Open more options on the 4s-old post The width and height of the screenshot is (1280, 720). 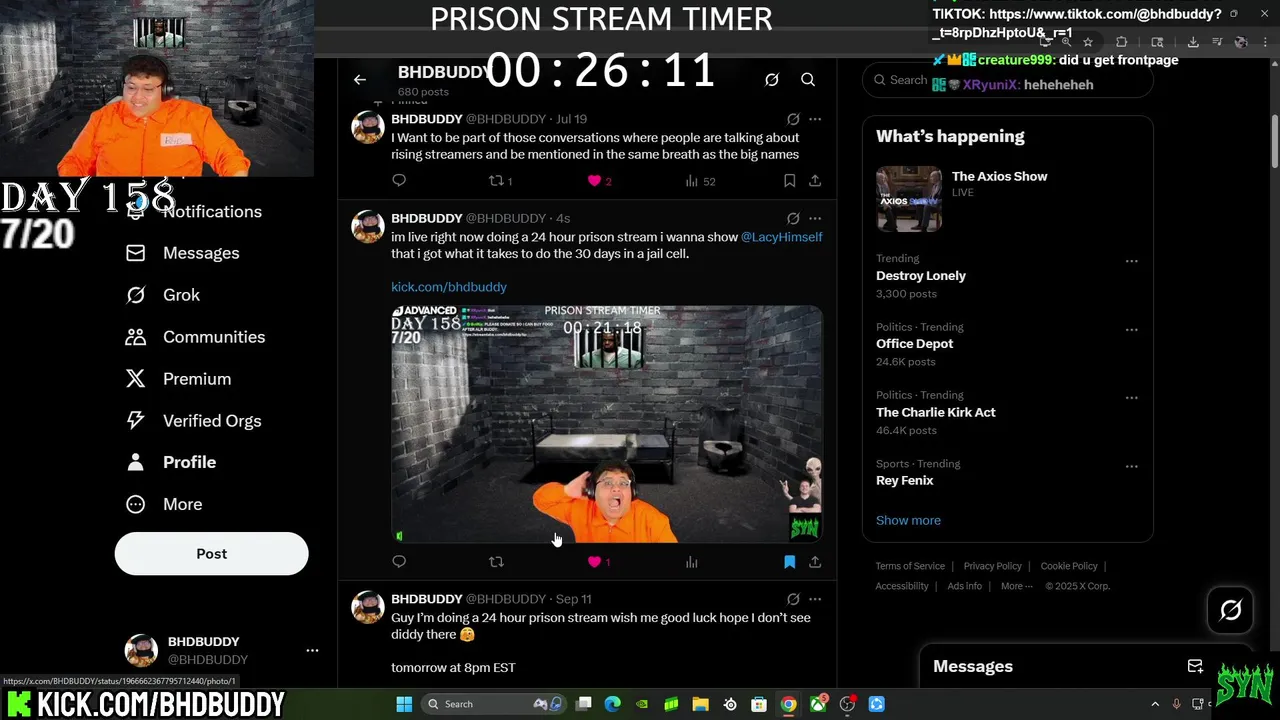[x=815, y=218]
